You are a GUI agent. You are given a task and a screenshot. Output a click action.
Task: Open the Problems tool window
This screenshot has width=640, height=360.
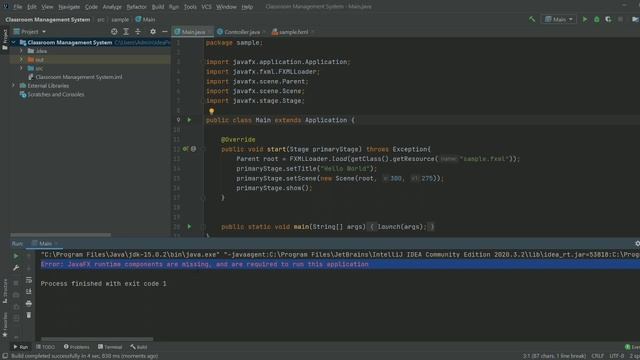coord(76,347)
